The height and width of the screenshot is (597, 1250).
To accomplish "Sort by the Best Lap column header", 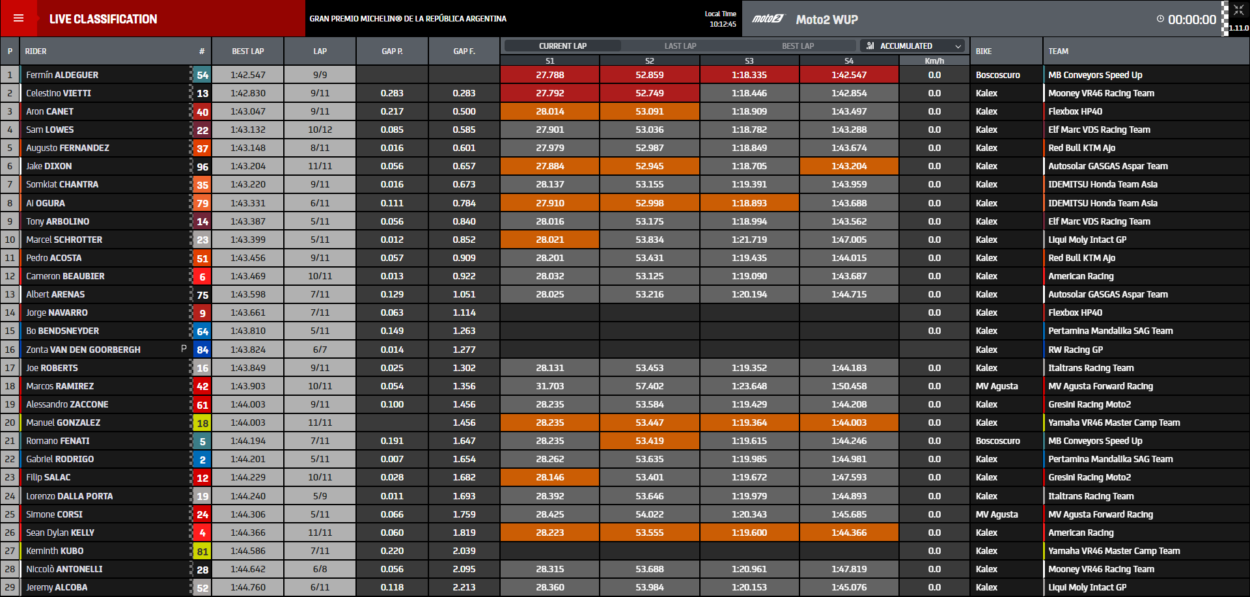I will [x=248, y=51].
